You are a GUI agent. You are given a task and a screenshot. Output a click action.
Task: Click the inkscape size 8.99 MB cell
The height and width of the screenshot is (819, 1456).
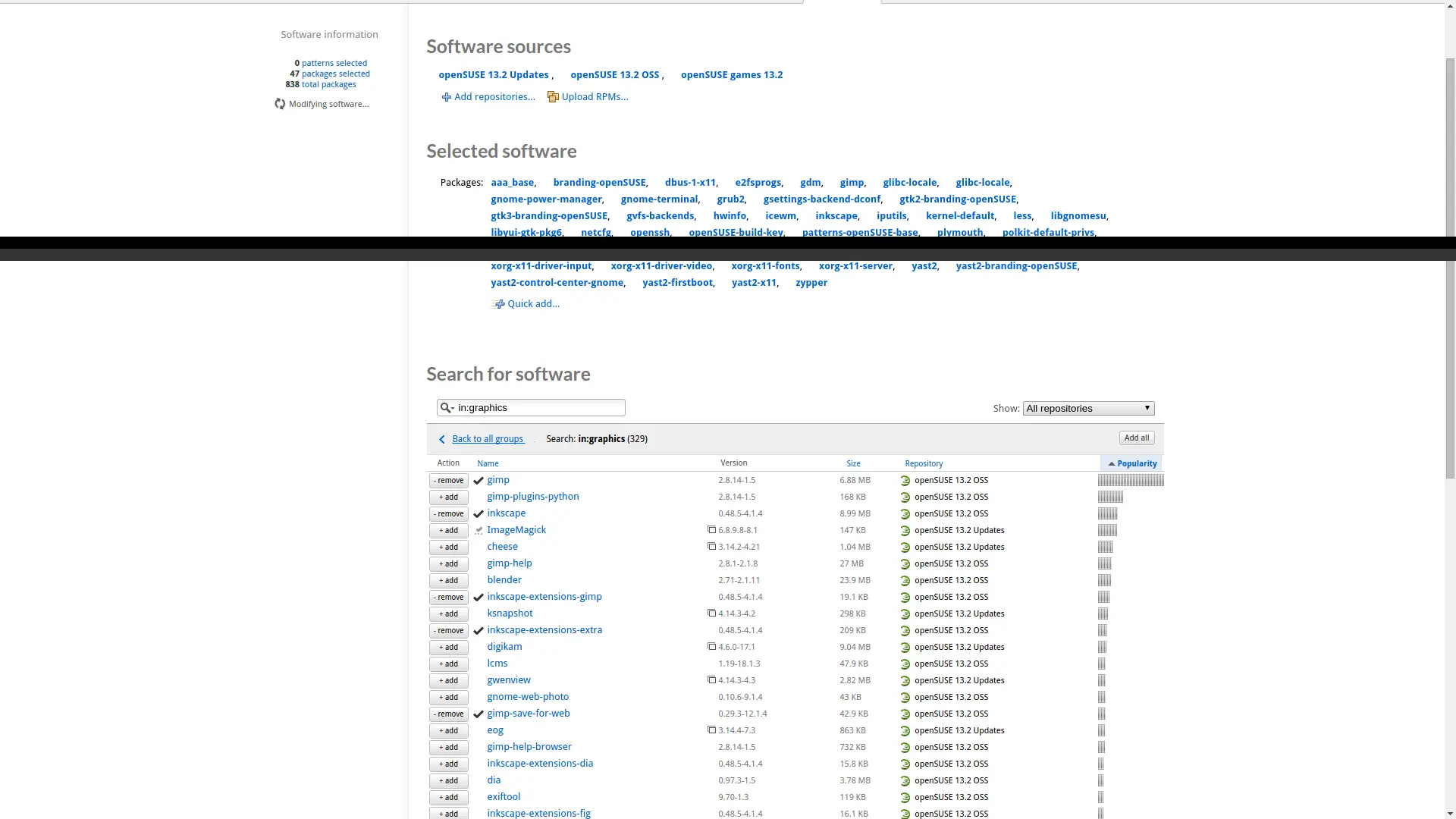tap(855, 514)
